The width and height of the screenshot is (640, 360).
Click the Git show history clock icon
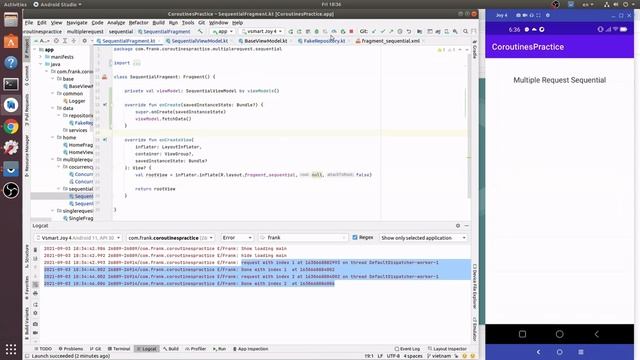click(x=400, y=31)
